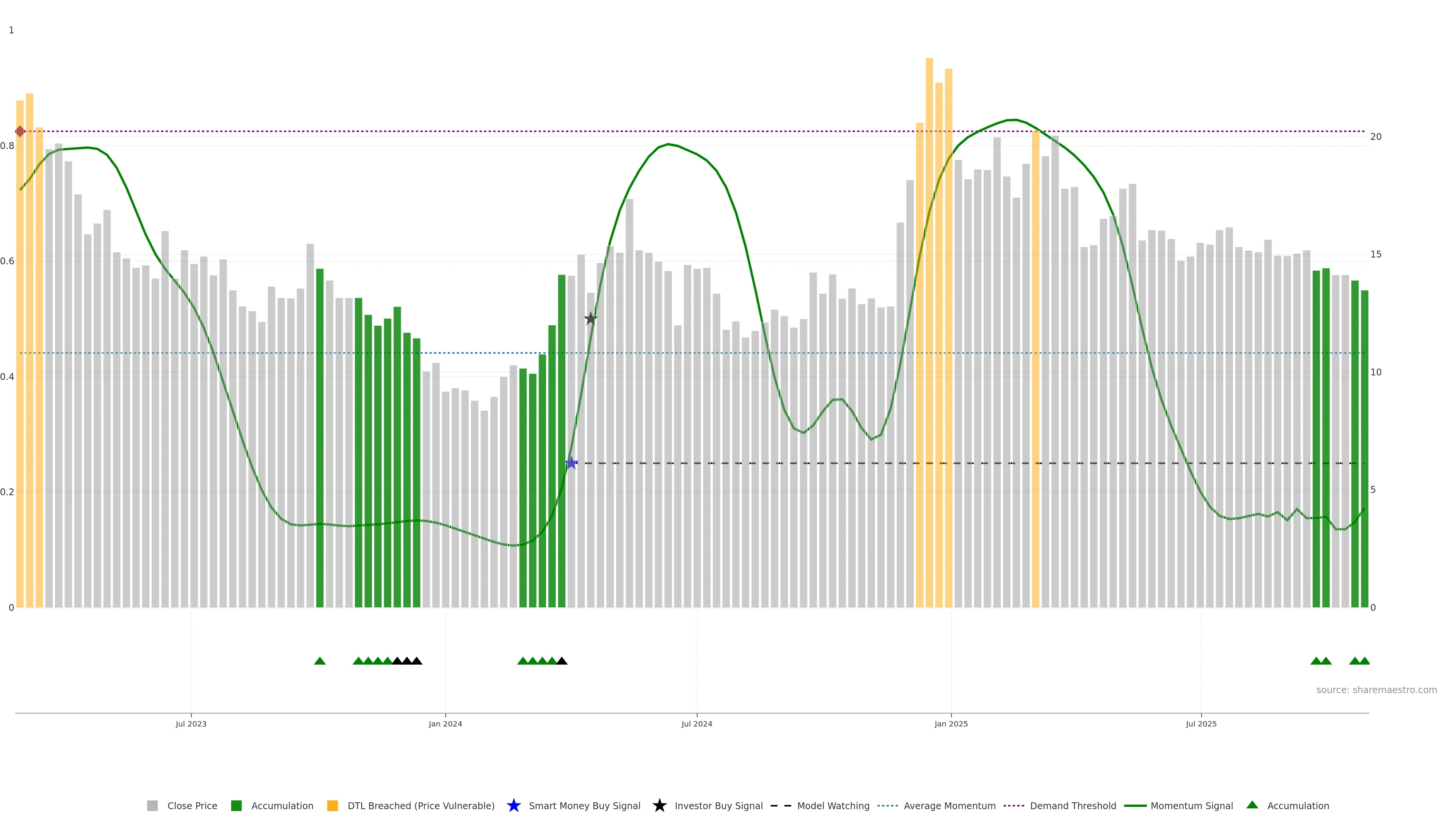
Task: Click the gray Close Price legend swatch
Action: tap(152, 805)
